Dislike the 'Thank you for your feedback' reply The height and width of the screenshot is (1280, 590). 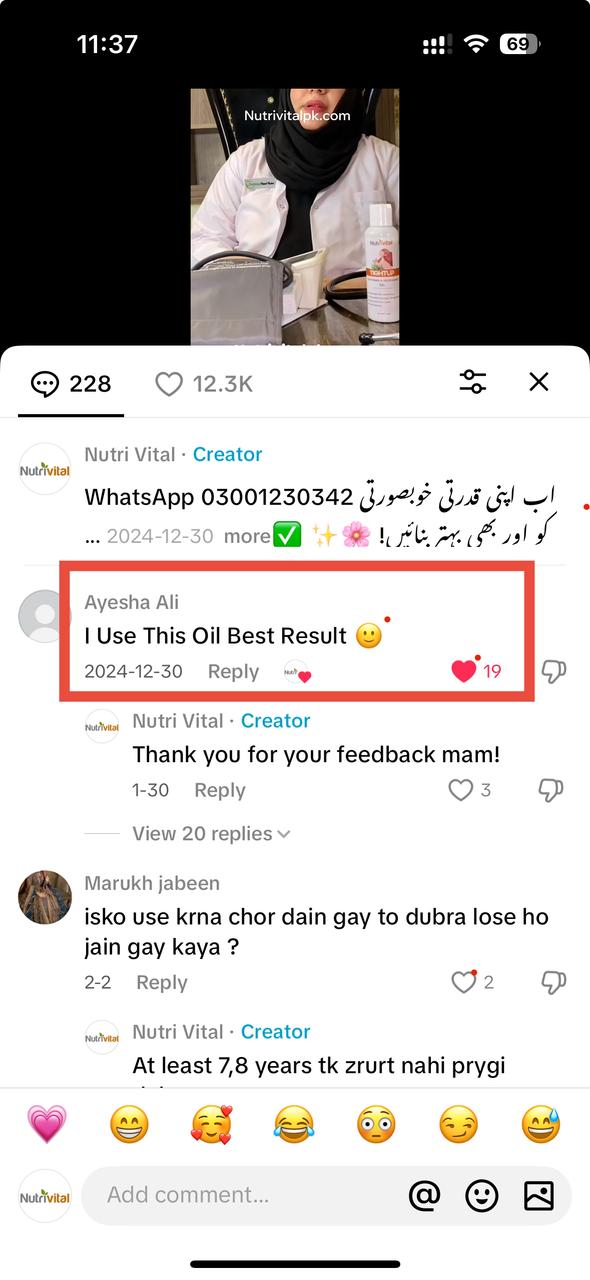551,790
